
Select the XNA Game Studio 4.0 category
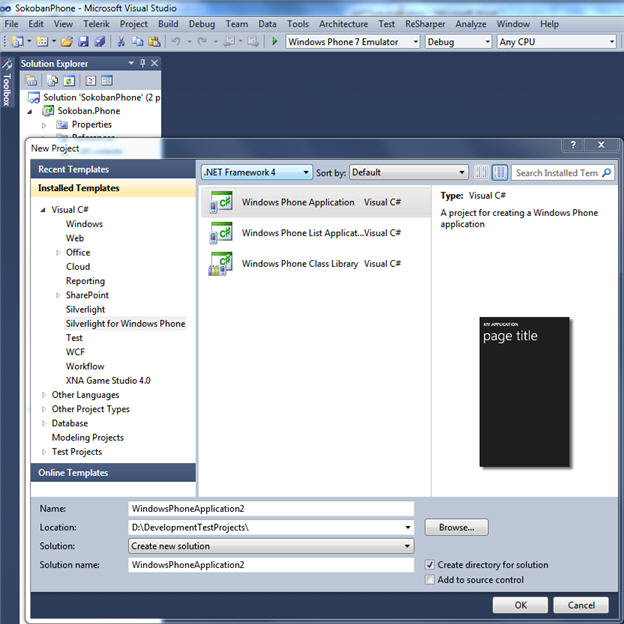[x=108, y=380]
